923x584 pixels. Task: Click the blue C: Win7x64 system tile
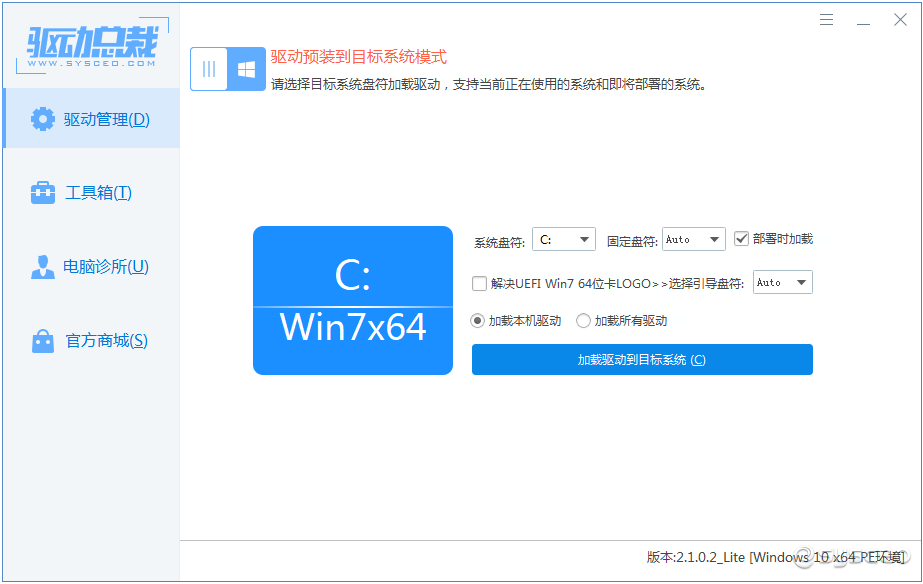pos(353,300)
